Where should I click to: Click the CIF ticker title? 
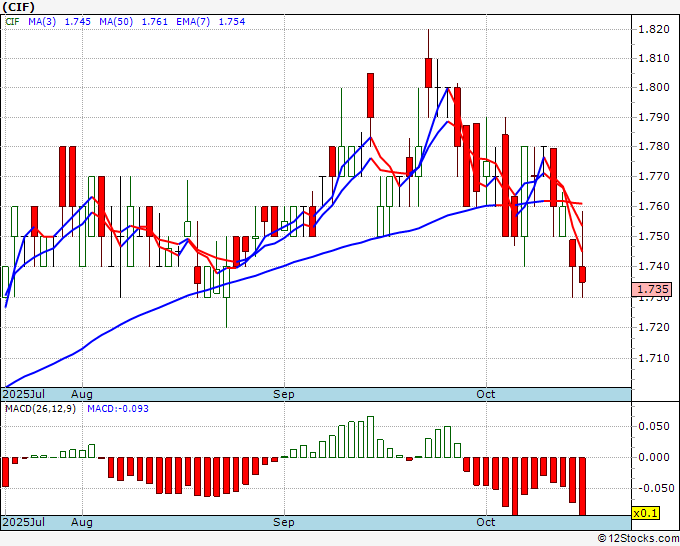click(19, 7)
